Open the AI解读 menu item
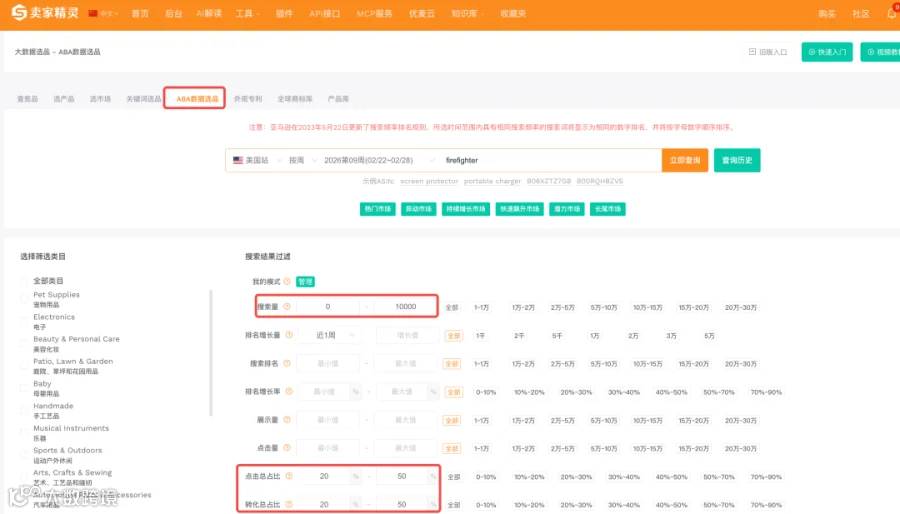The height and width of the screenshot is (514, 900). pyautogui.click(x=209, y=13)
